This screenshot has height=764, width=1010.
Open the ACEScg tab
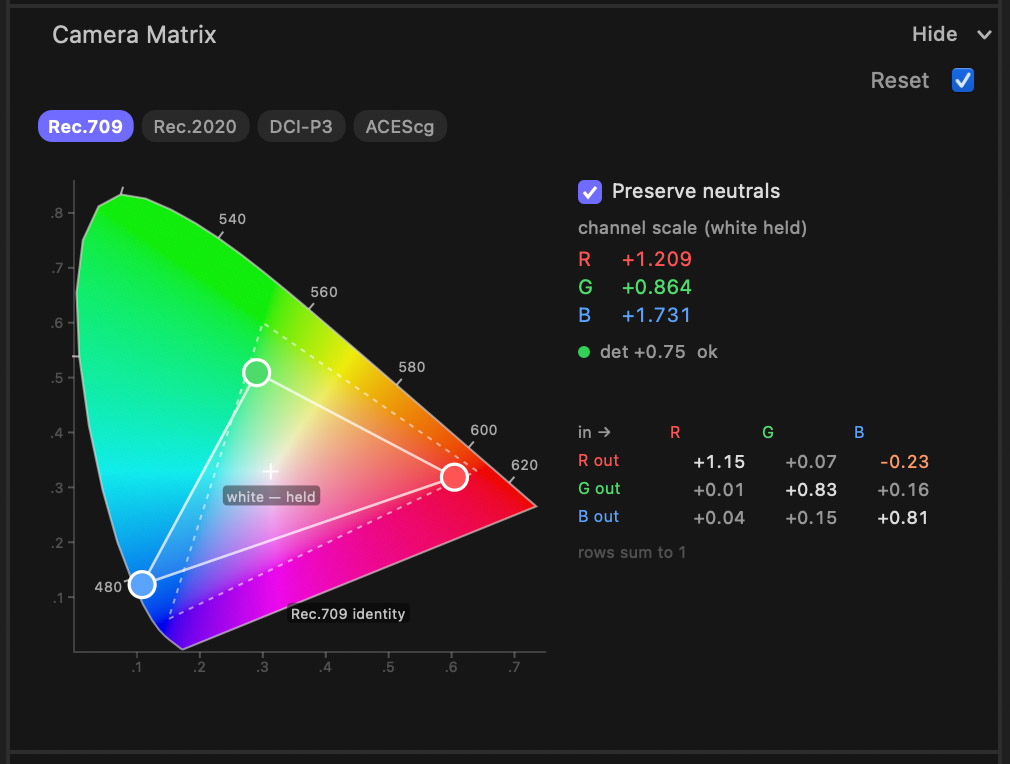[400, 126]
